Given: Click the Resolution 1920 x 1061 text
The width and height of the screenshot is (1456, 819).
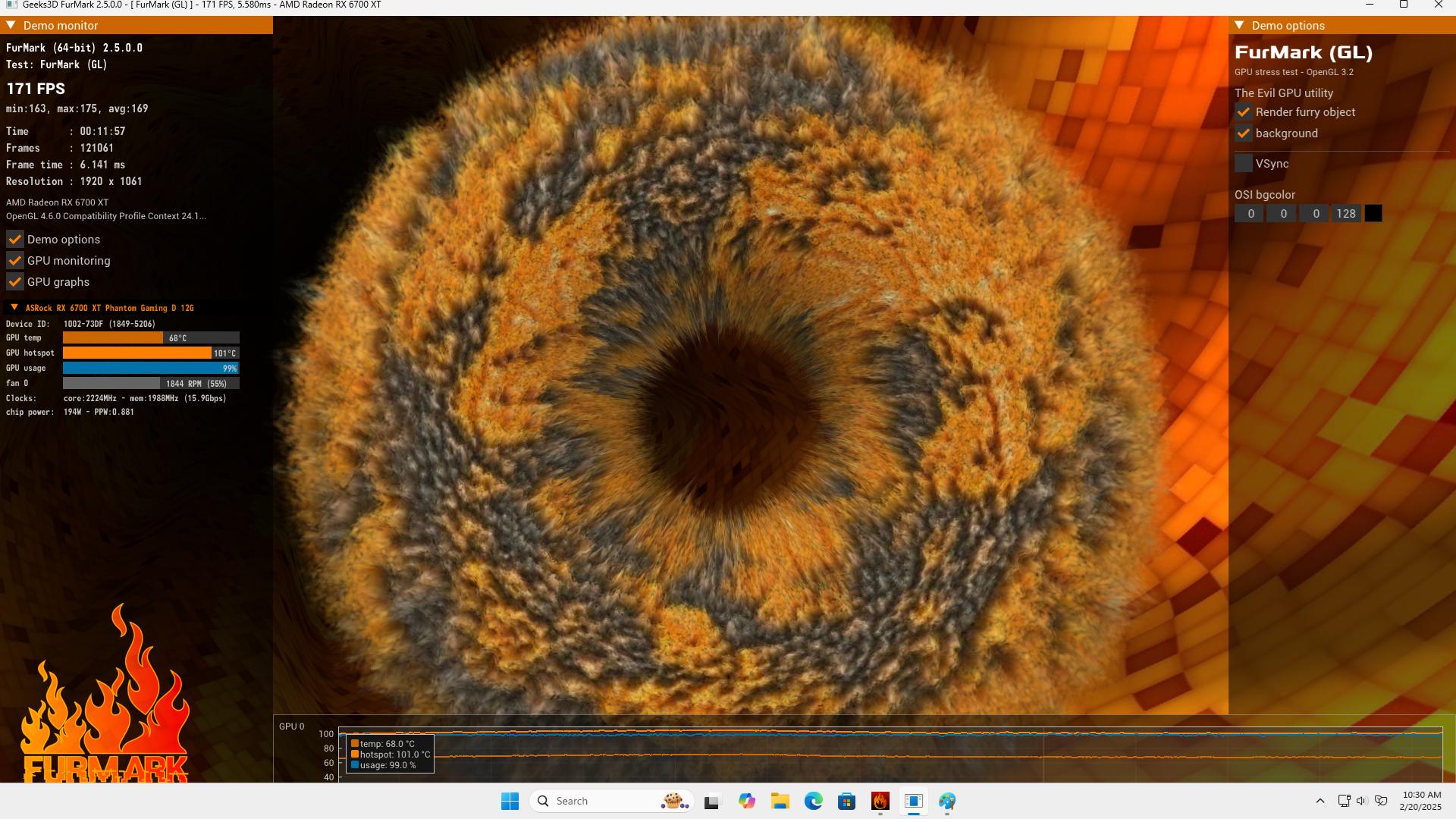Looking at the screenshot, I should click(x=111, y=181).
